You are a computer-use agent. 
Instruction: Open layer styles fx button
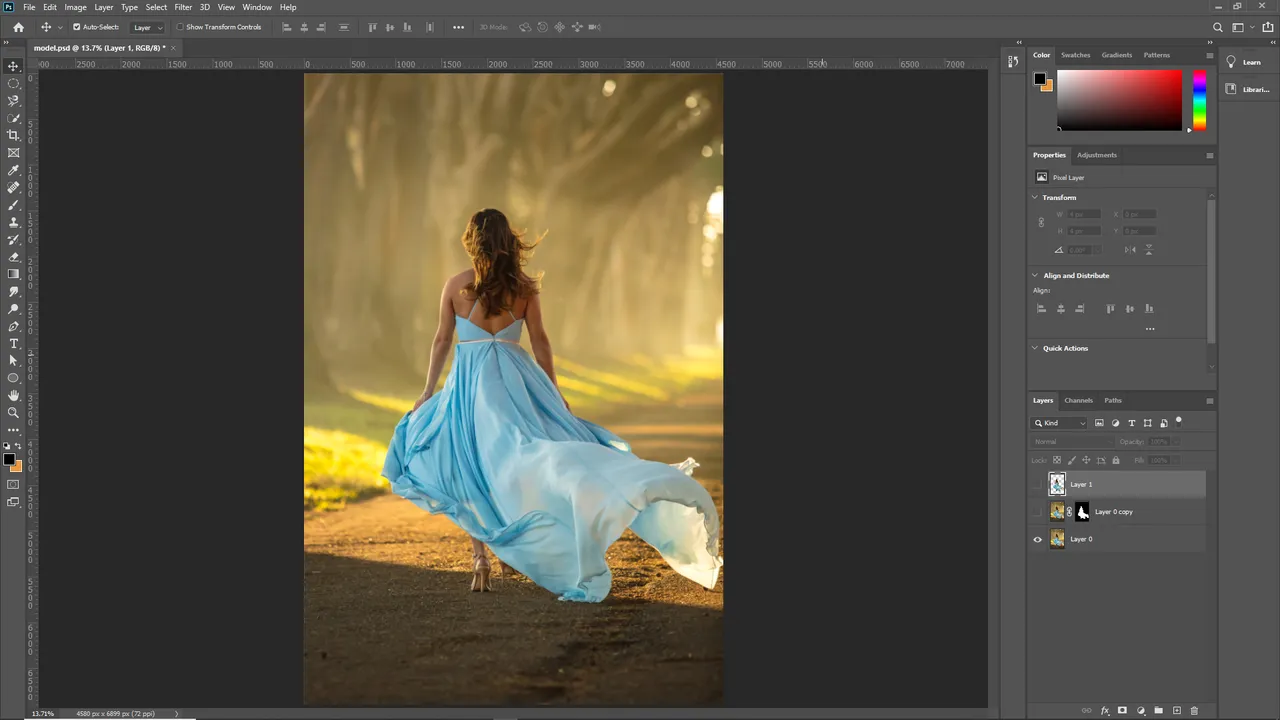pyautogui.click(x=1105, y=711)
